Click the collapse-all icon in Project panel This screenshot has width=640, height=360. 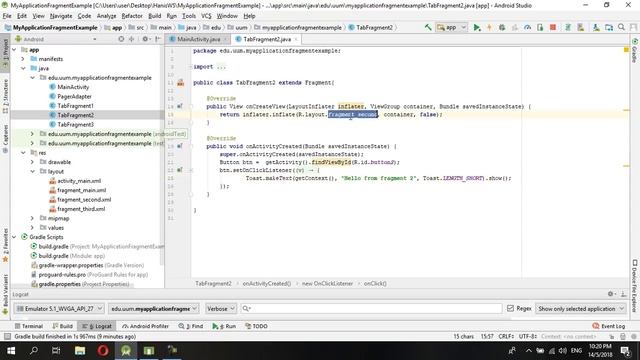pos(131,39)
